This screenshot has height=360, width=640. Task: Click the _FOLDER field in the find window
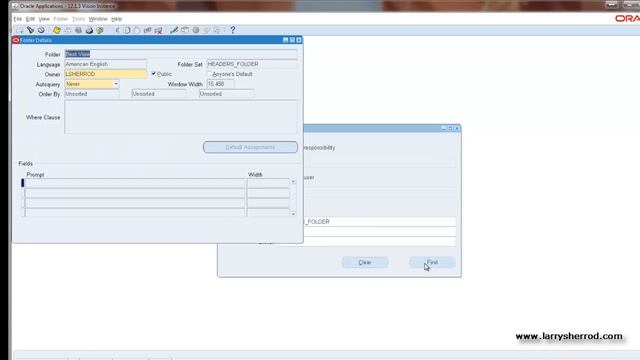[x=380, y=222]
